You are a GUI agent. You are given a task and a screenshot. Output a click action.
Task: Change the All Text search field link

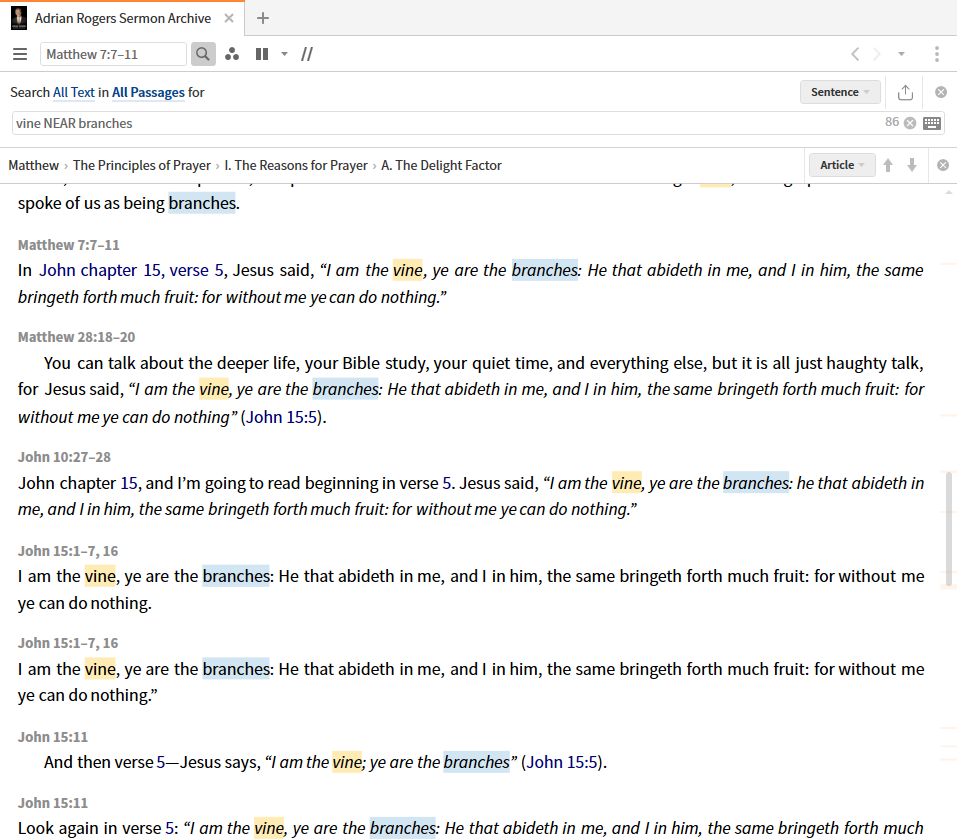point(74,92)
